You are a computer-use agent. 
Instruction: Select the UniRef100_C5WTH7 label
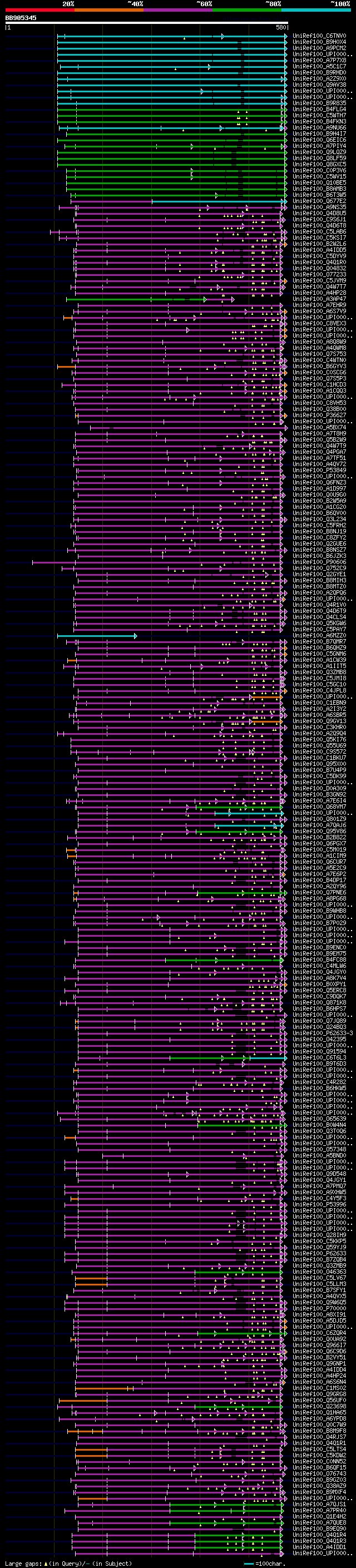[319, 116]
